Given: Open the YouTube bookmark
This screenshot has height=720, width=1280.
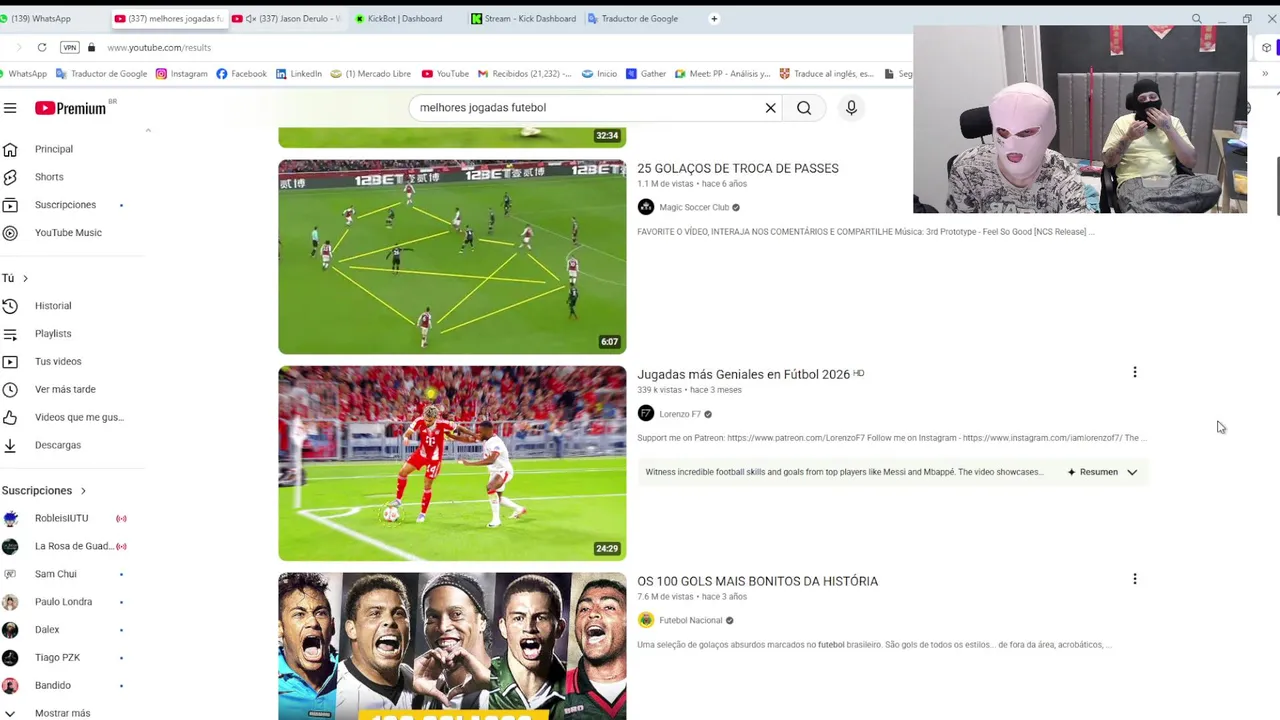Looking at the screenshot, I should click(x=445, y=73).
